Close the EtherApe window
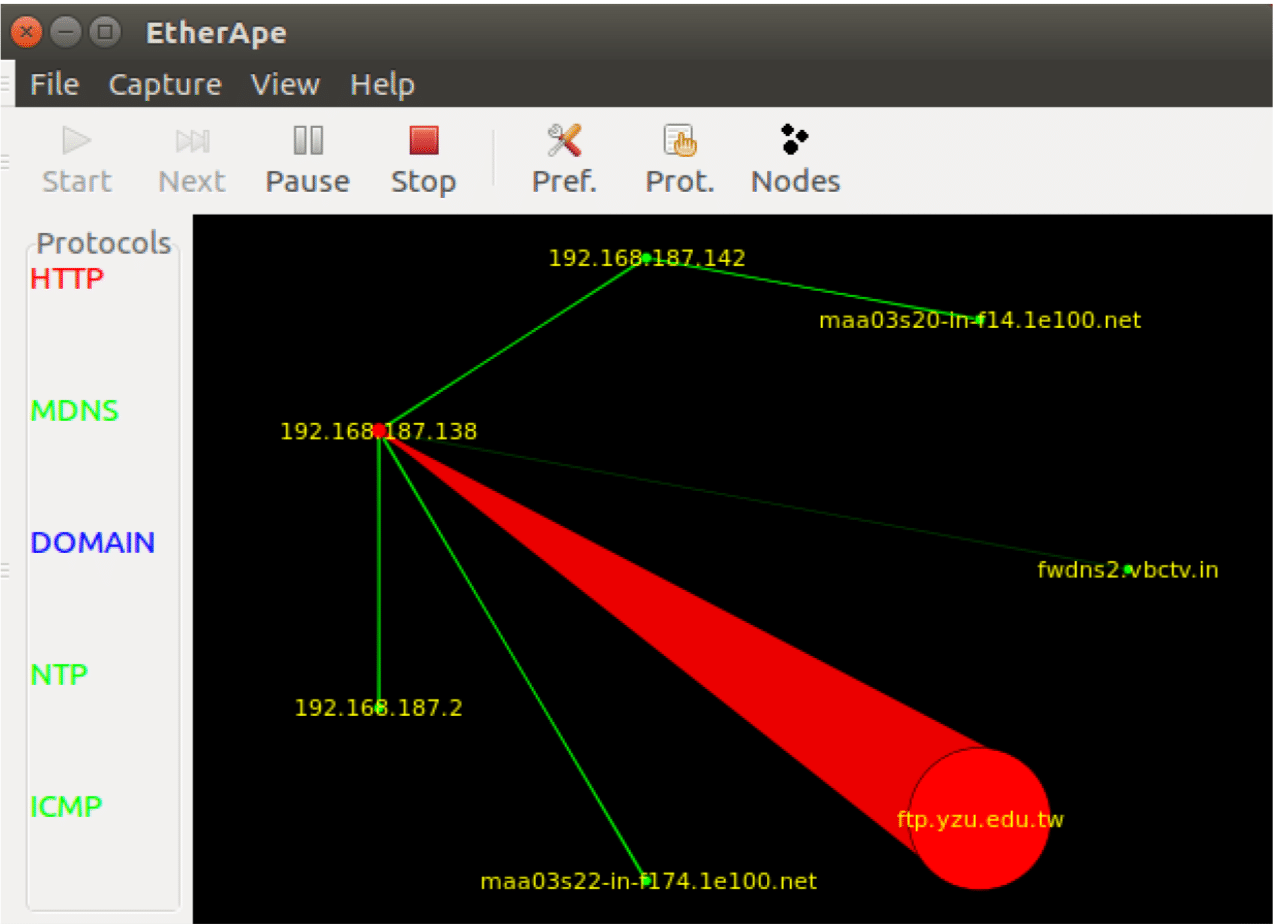Screen dimensions: 1276x924 [x=27, y=32]
